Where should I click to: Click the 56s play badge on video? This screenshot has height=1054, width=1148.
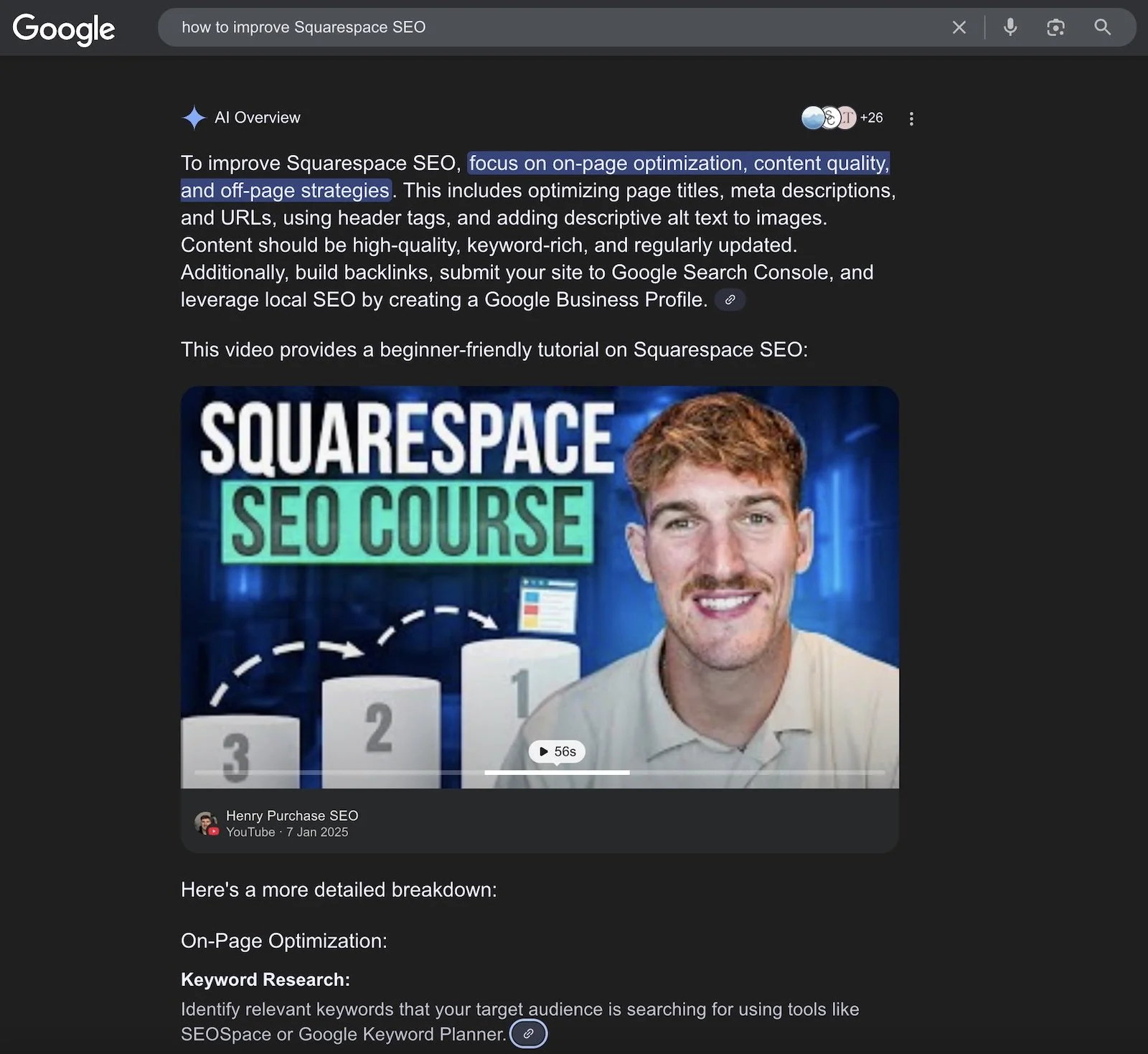pos(557,751)
